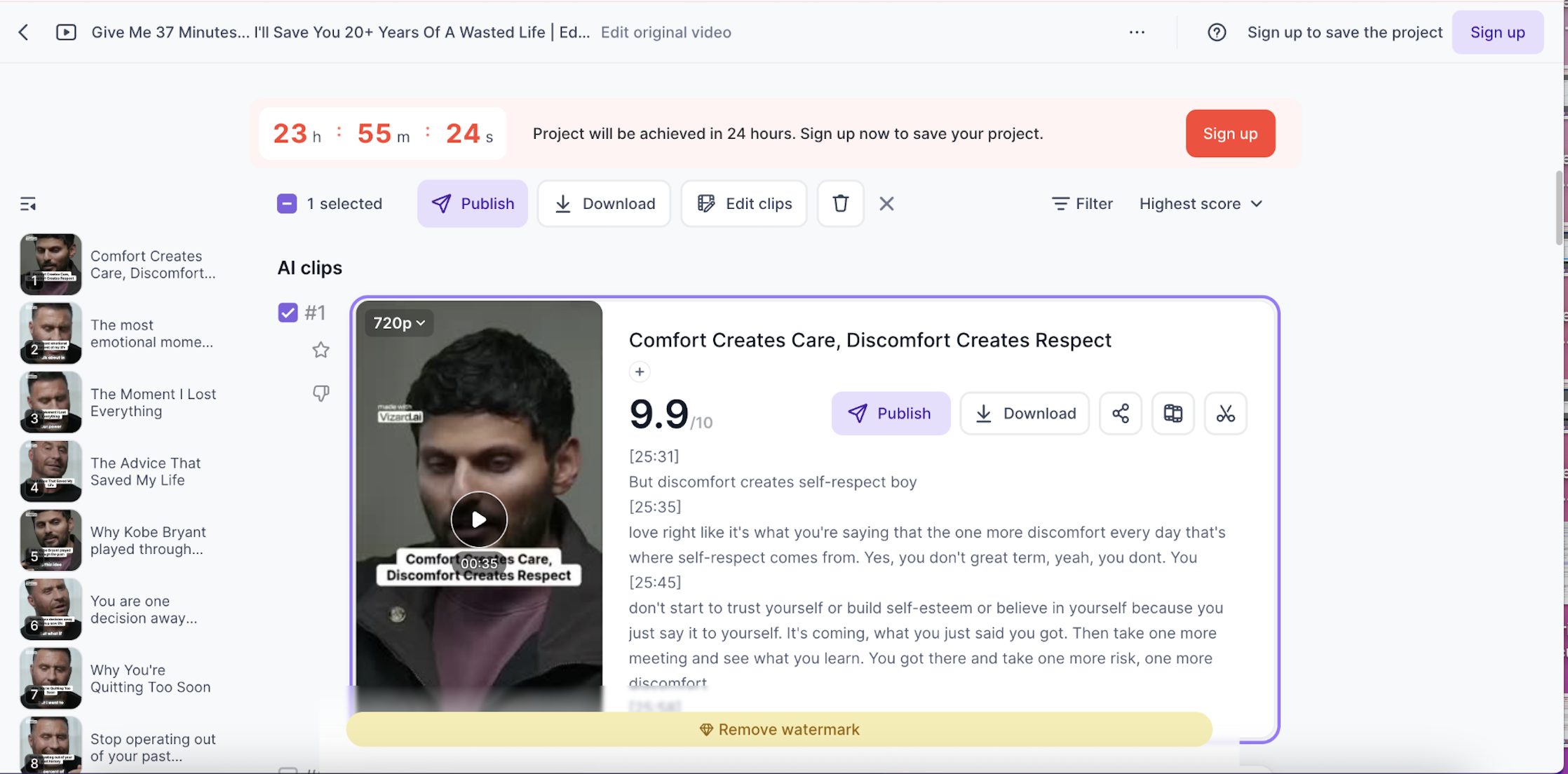Go back using the left arrow

tap(24, 32)
